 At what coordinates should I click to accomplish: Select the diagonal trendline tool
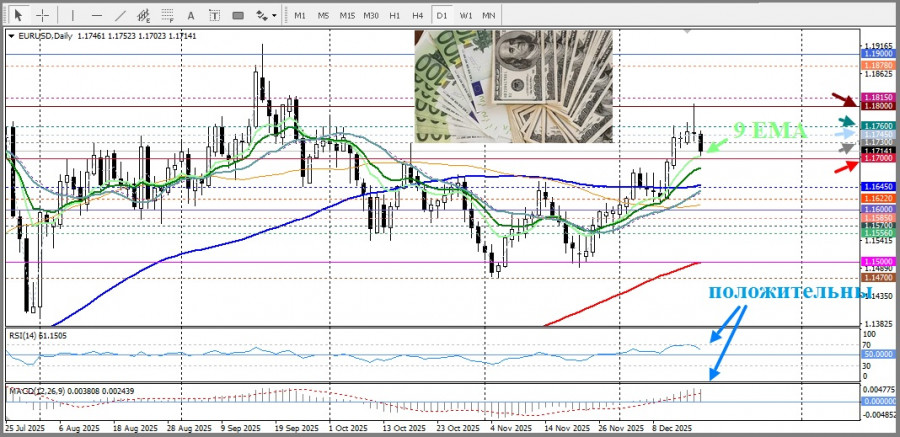click(x=120, y=15)
